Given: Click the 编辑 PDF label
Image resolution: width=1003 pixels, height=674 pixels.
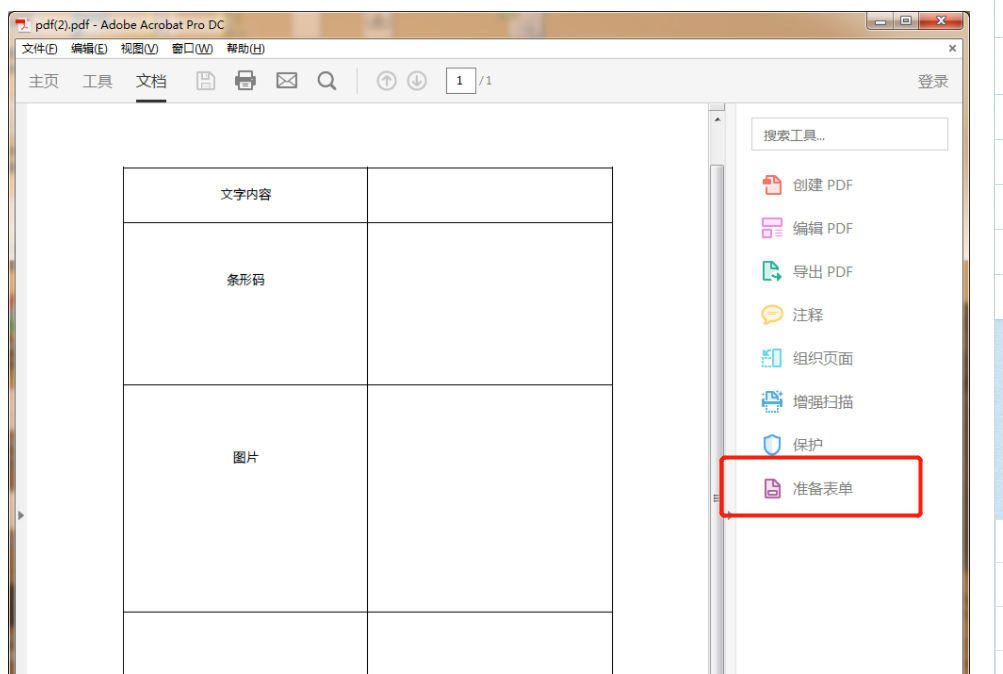Looking at the screenshot, I should (x=823, y=228).
